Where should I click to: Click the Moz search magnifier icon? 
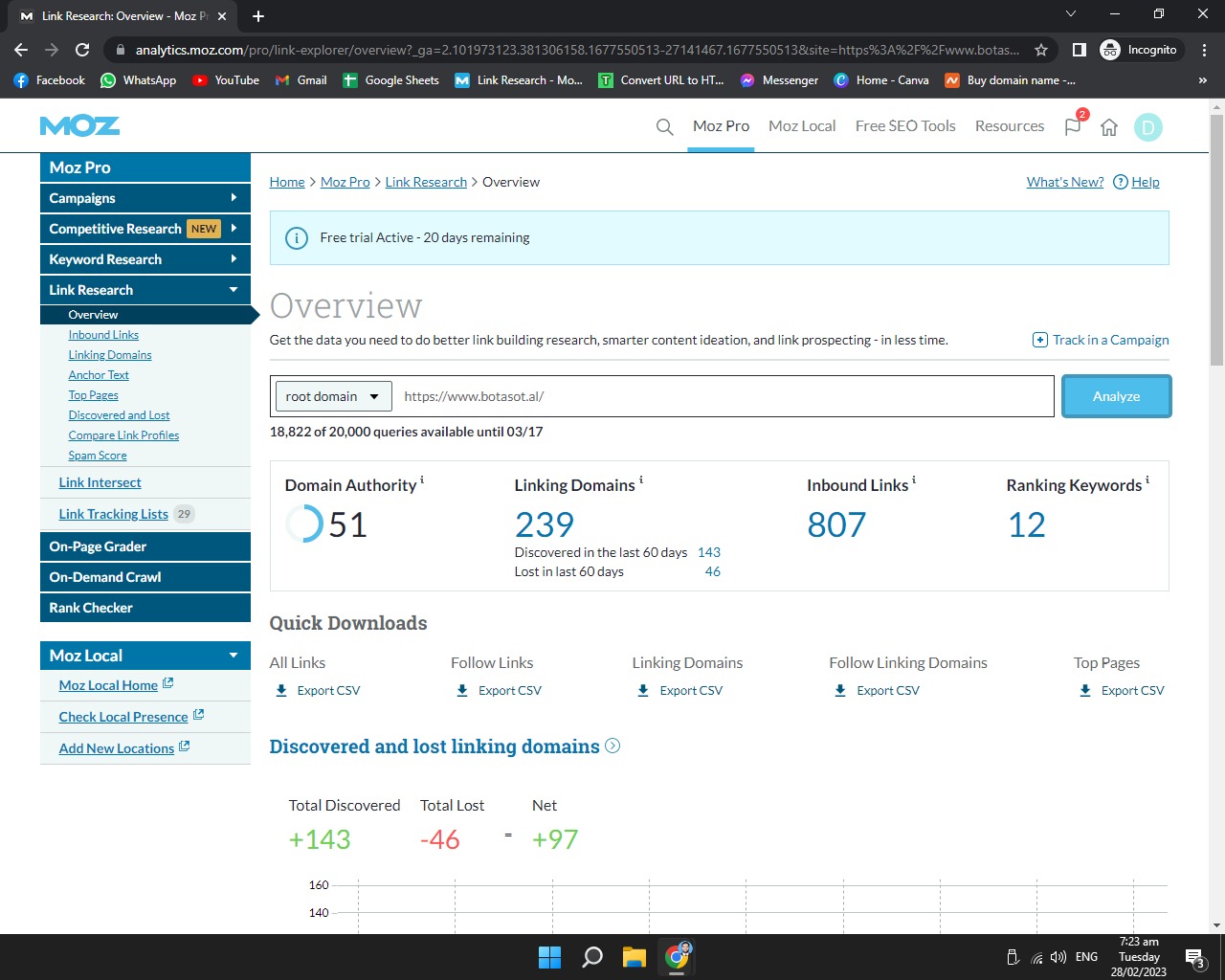pos(664,127)
